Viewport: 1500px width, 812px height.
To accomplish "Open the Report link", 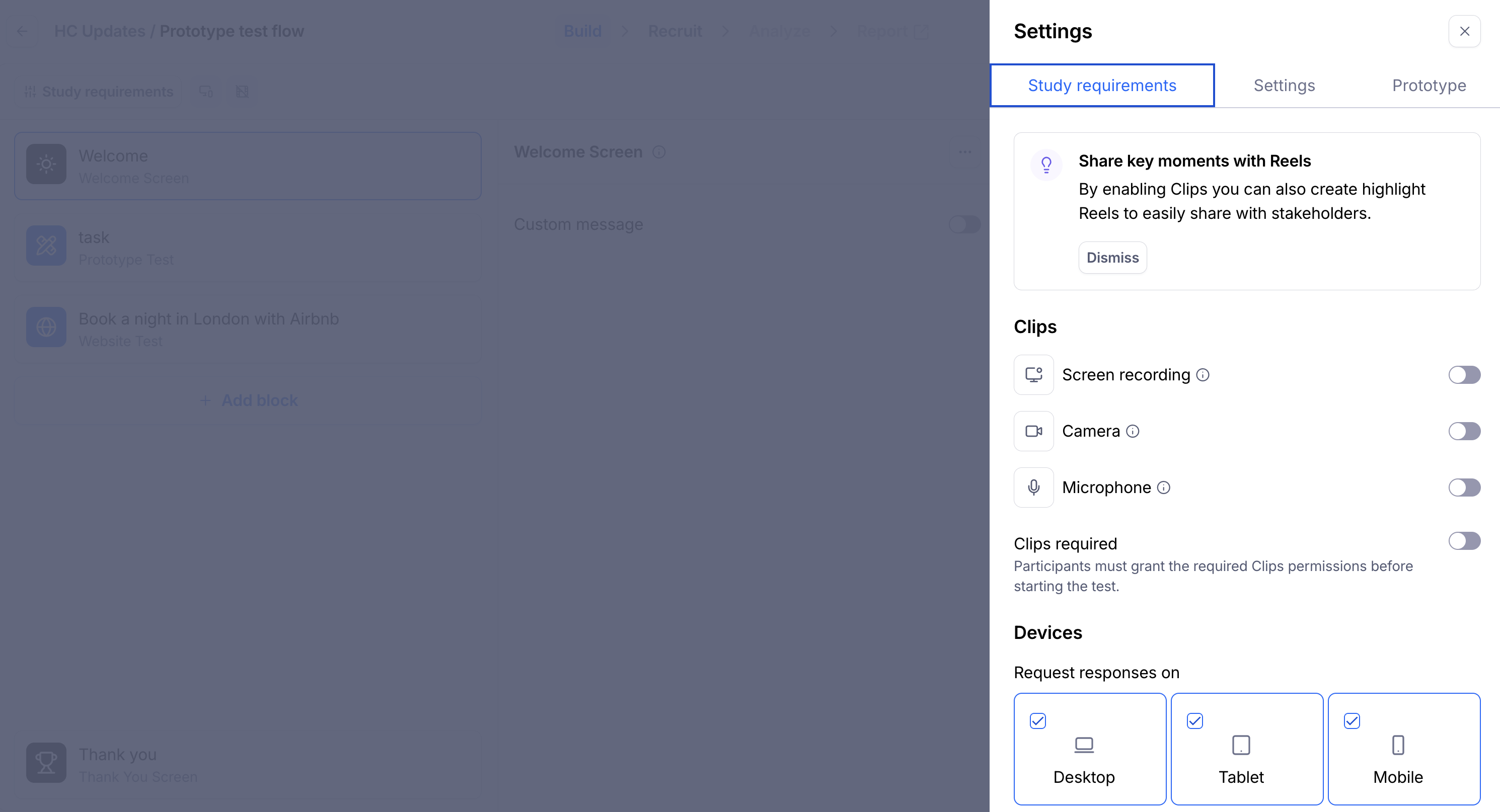I will coord(892,31).
